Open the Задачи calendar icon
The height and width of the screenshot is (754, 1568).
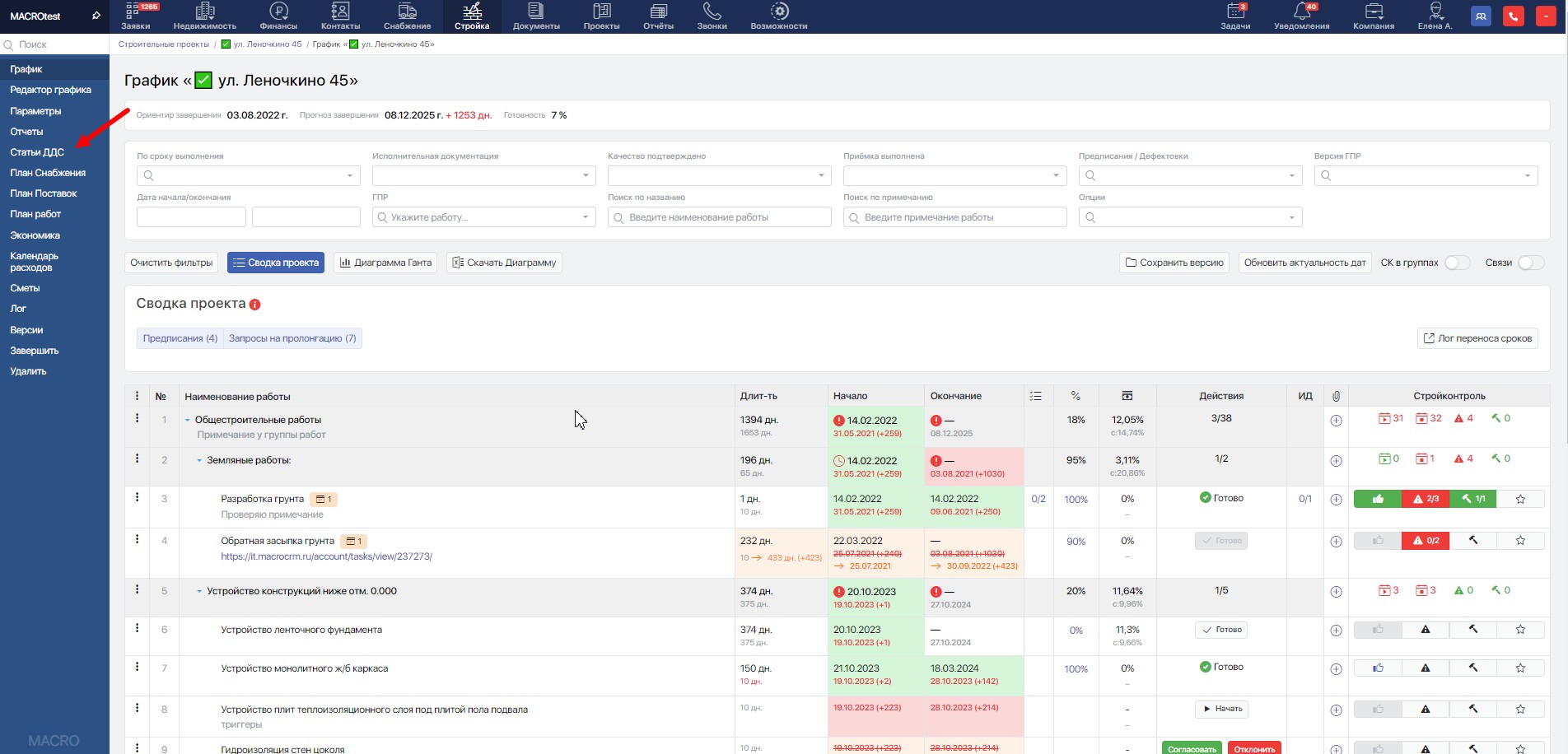tap(1234, 12)
